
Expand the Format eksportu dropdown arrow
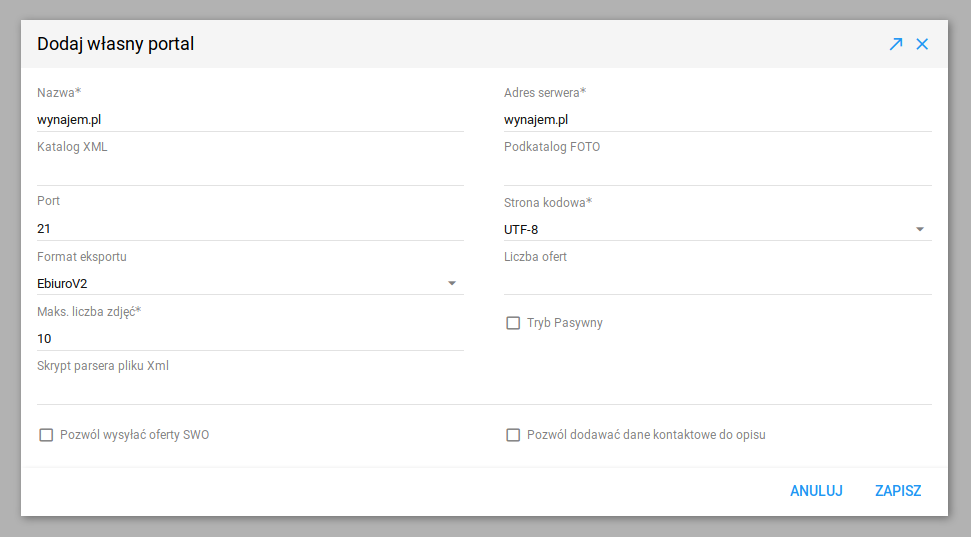pos(452,283)
